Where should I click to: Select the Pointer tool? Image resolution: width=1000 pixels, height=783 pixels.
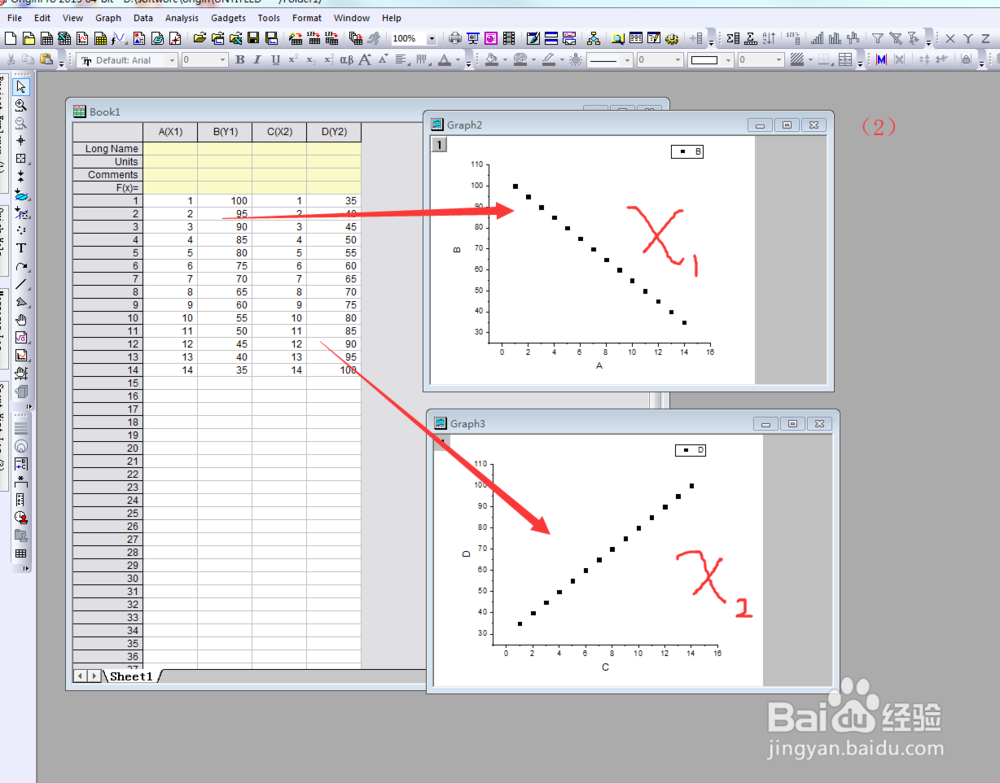pos(21,87)
